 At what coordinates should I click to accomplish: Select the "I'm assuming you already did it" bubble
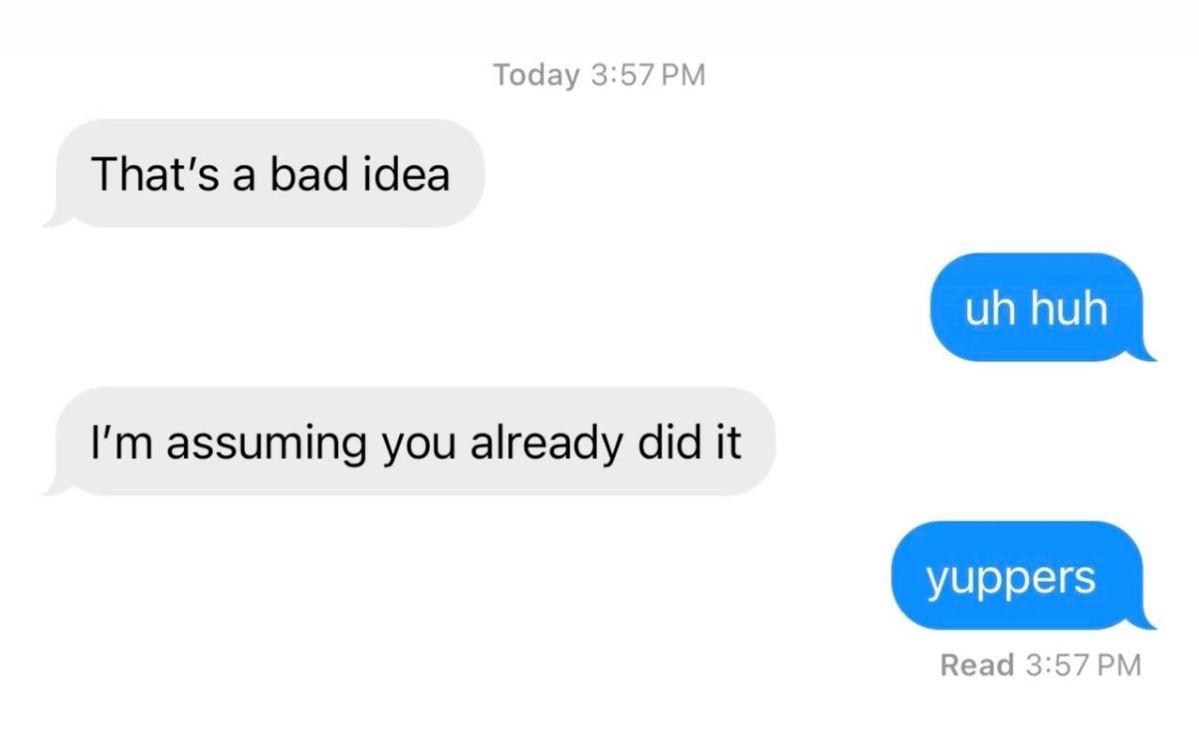pos(410,441)
